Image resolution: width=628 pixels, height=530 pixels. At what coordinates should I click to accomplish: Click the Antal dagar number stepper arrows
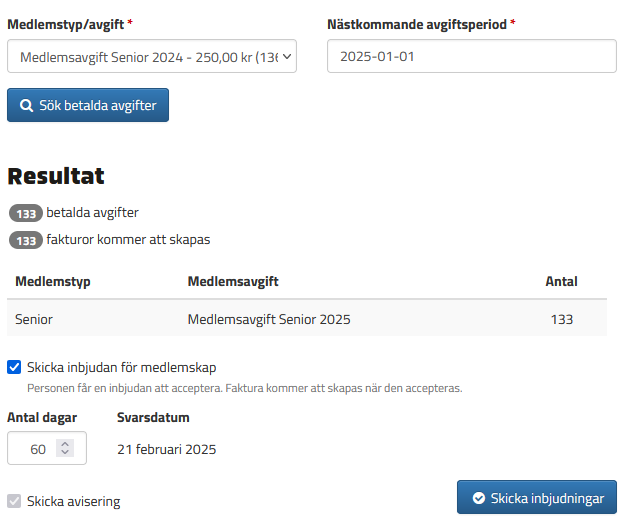66,449
